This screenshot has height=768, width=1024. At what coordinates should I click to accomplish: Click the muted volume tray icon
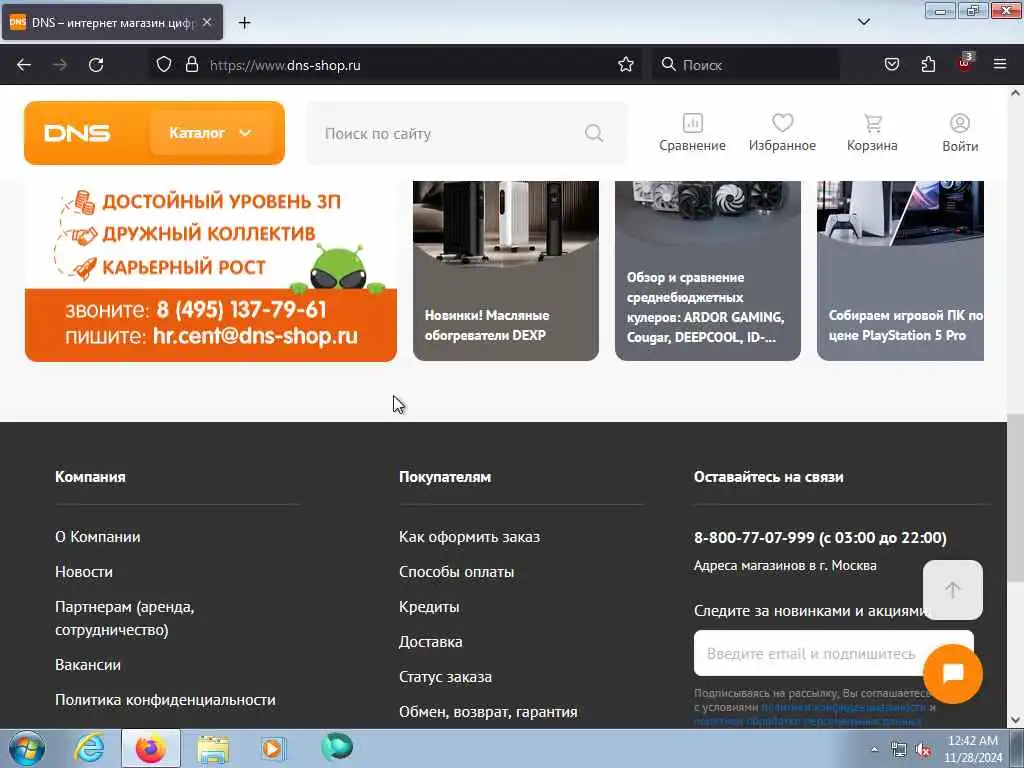923,750
